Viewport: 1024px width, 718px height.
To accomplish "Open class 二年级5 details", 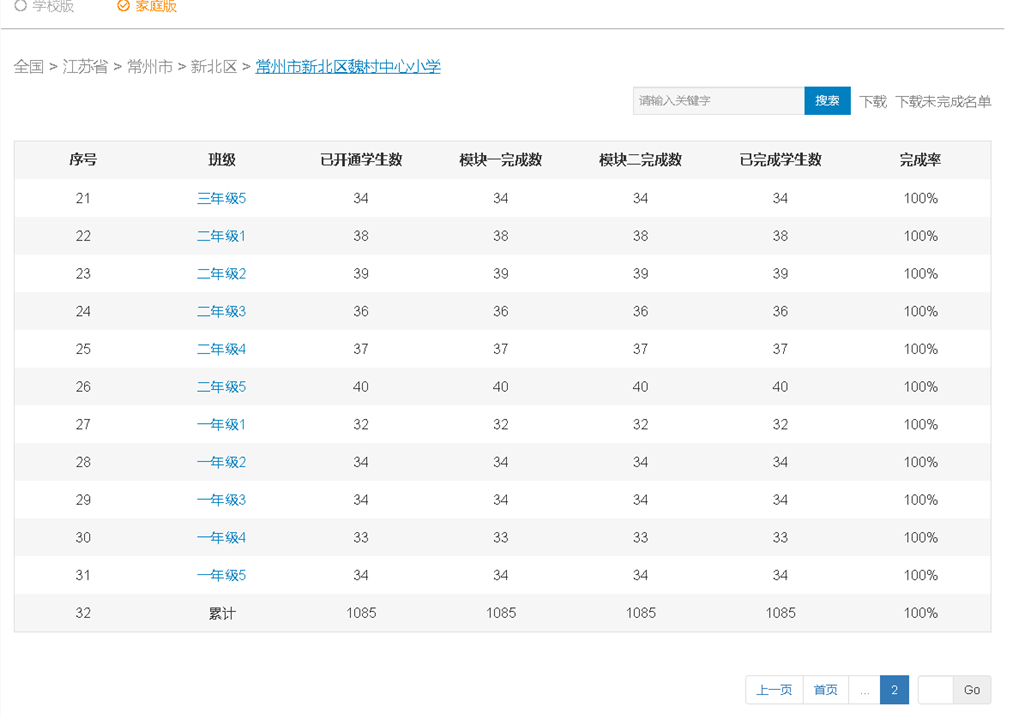I will coord(221,387).
